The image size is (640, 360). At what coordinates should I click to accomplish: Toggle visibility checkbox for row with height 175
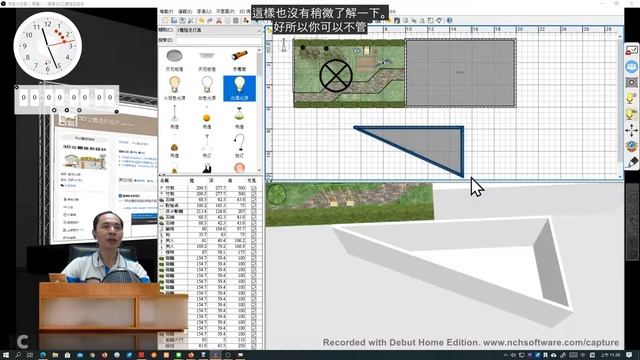(253, 253)
